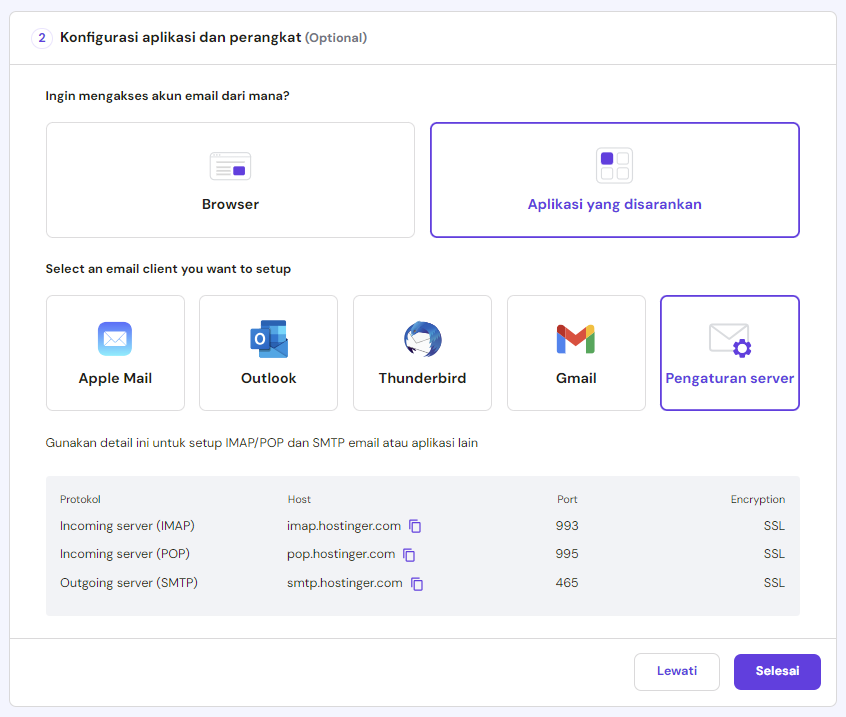The height and width of the screenshot is (717, 846).
Task: Select the Gmail client icon
Action: [576, 339]
